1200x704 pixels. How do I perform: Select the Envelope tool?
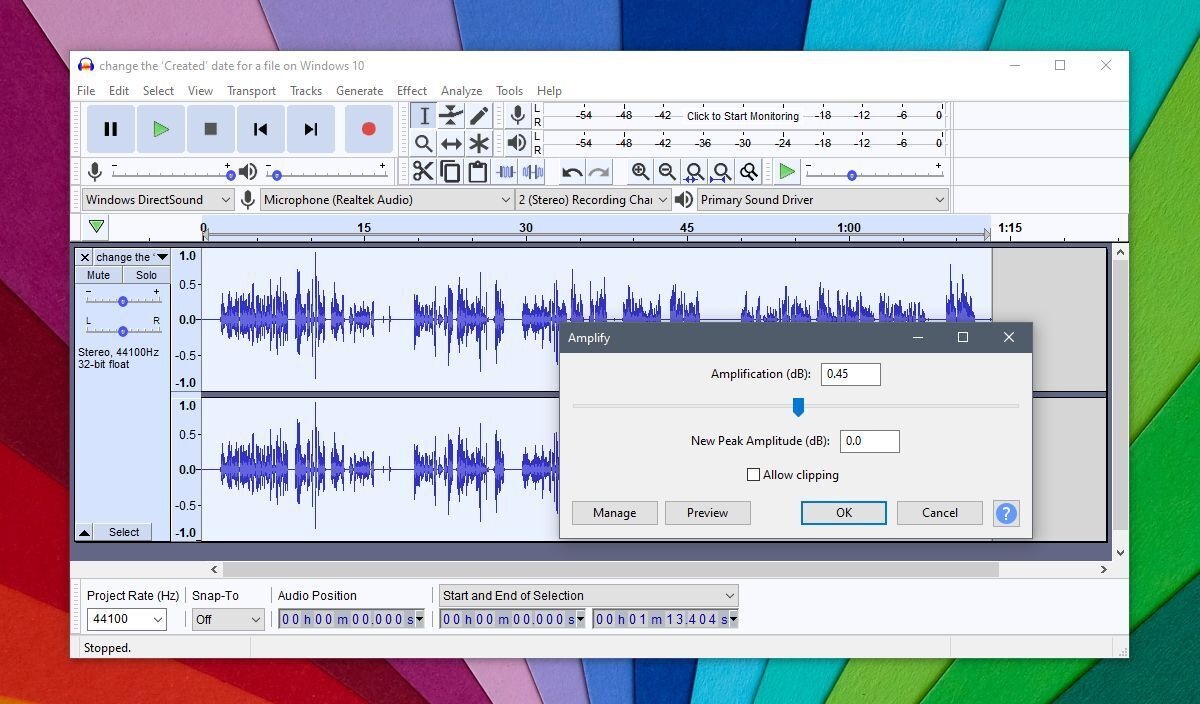click(451, 116)
